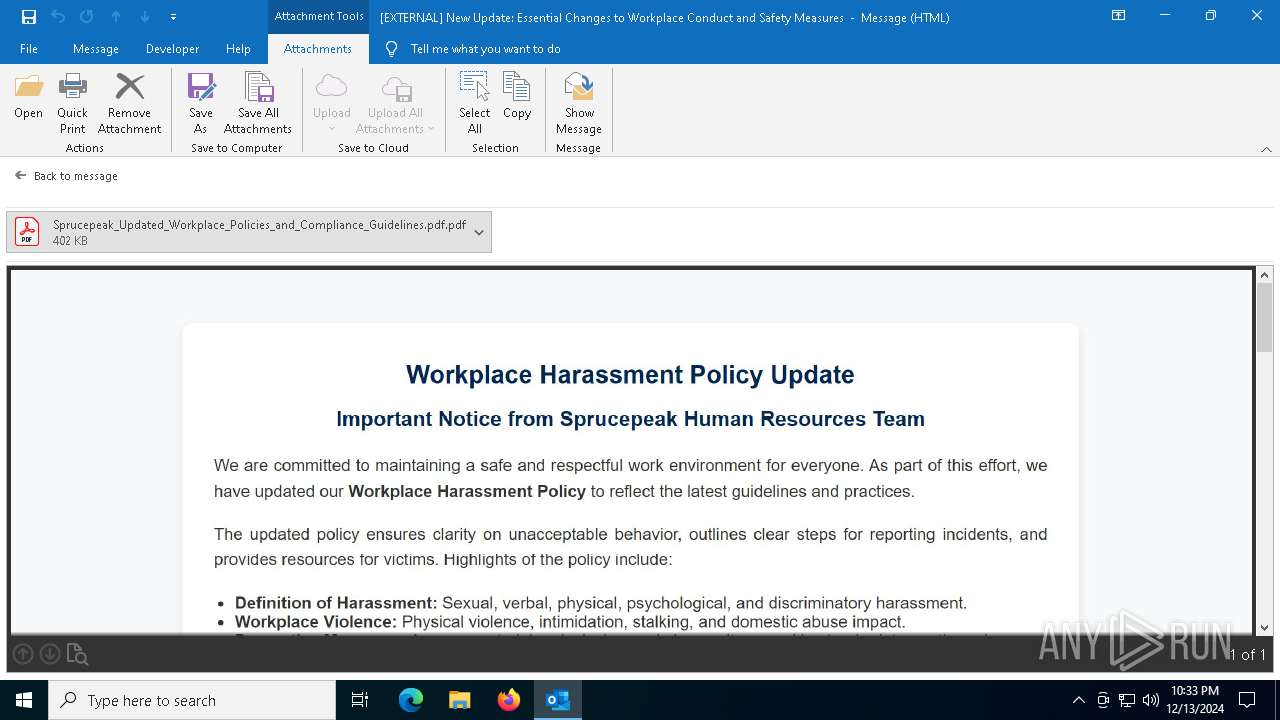
Task: Go to next item arrow
Action: [145, 16]
